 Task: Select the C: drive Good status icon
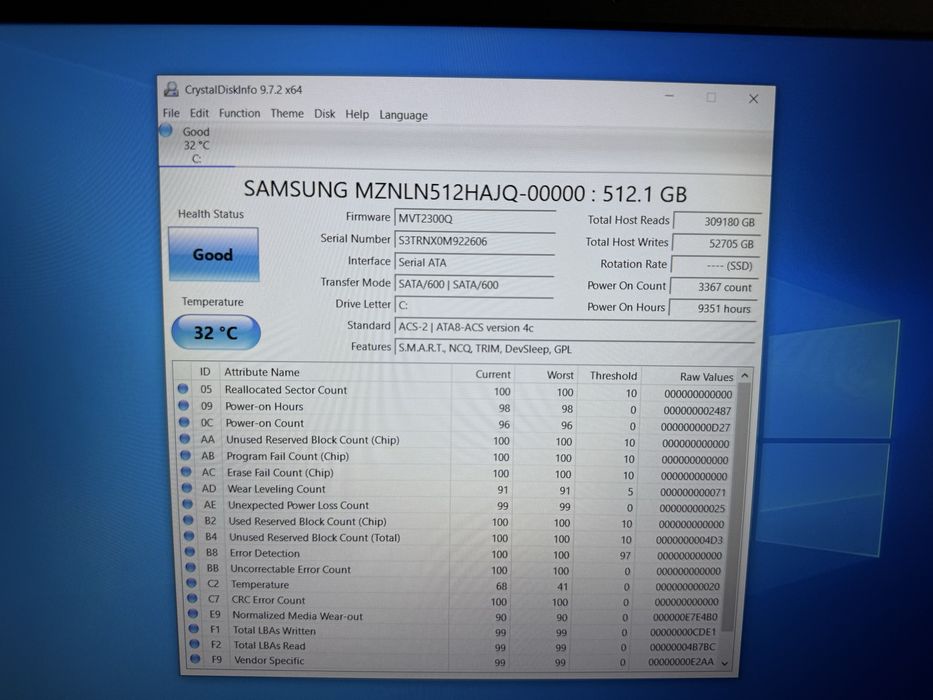coord(166,130)
